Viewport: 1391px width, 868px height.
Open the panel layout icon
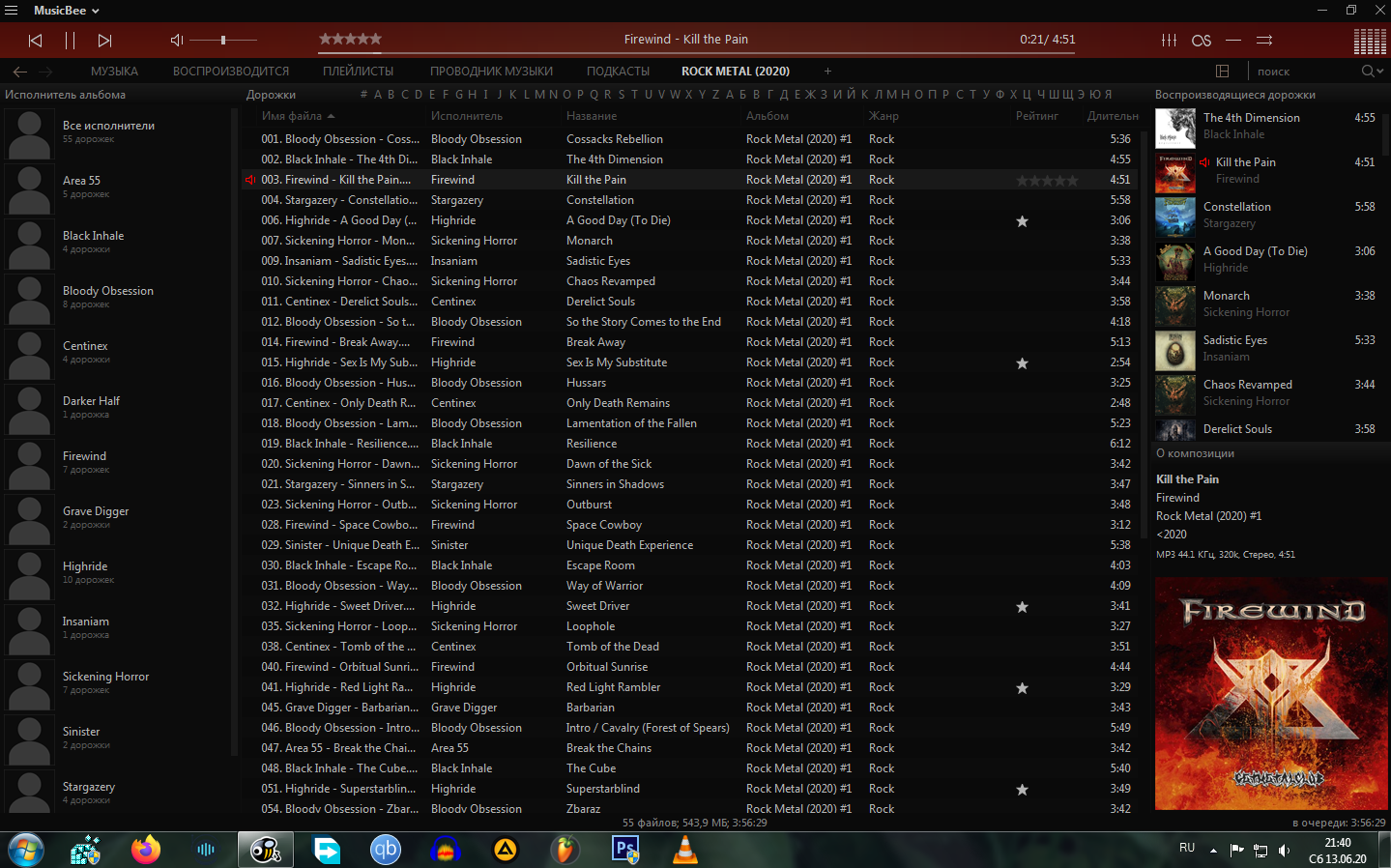pos(1222,72)
